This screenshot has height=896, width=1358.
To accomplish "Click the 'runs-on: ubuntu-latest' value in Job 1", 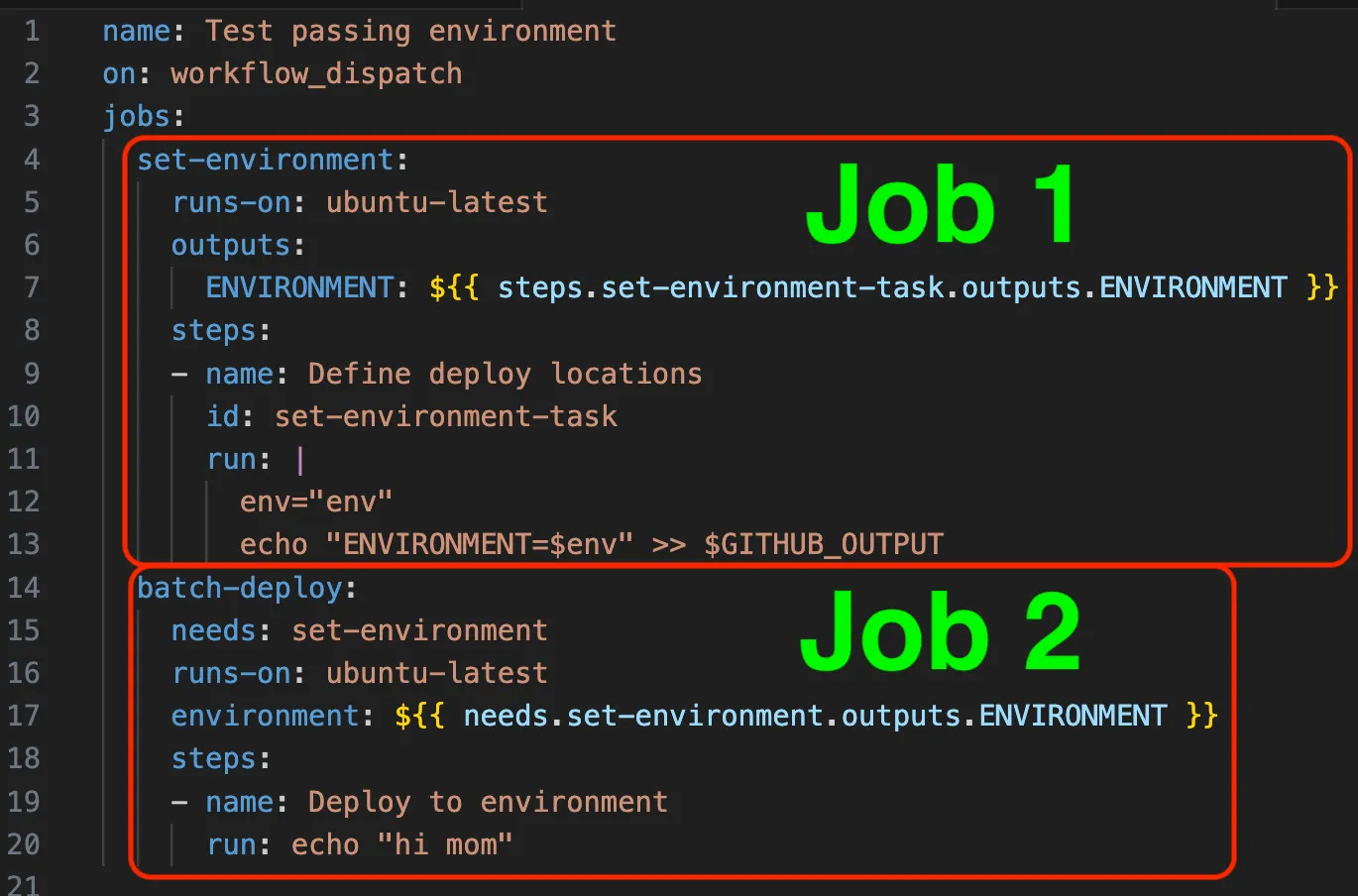I will (x=359, y=202).
